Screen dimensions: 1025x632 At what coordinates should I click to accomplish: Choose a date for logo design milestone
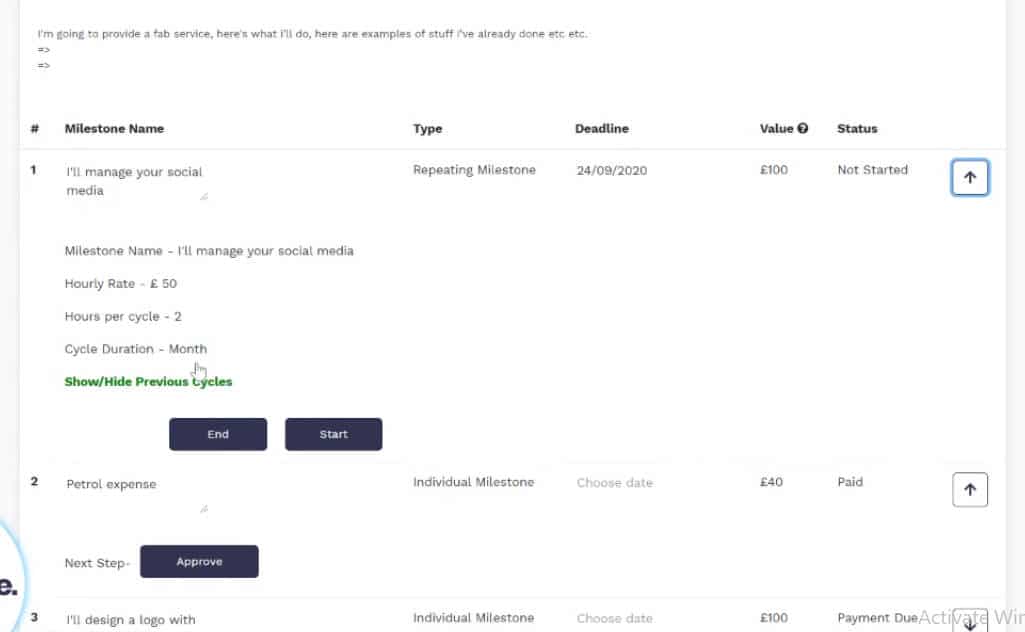click(614, 618)
